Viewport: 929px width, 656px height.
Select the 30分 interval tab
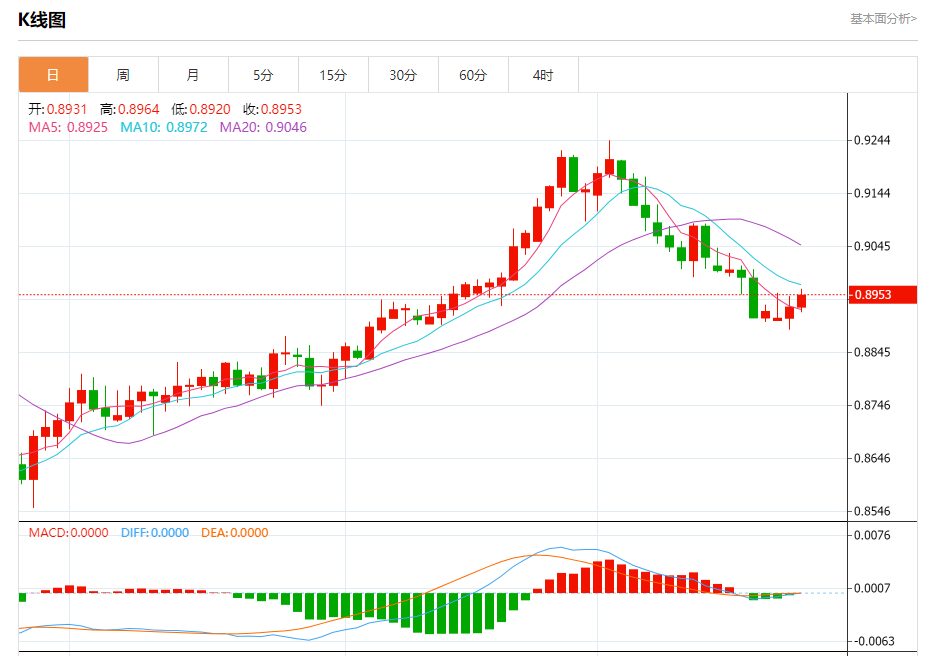[x=403, y=75]
